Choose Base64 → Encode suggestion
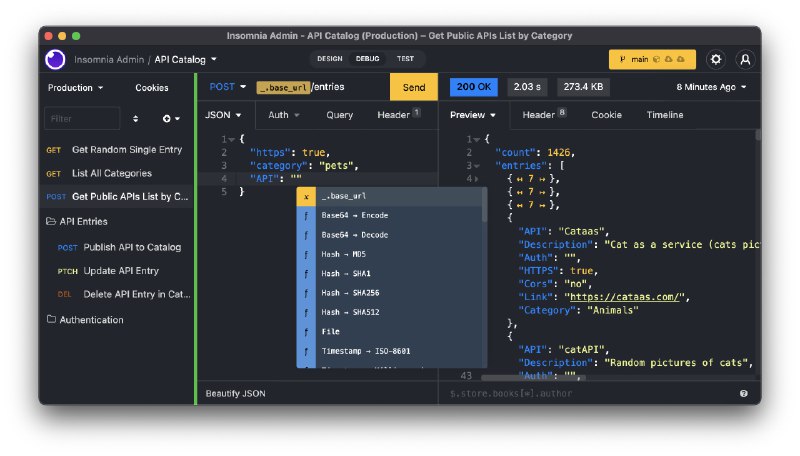The image size is (800, 456). pos(389,216)
